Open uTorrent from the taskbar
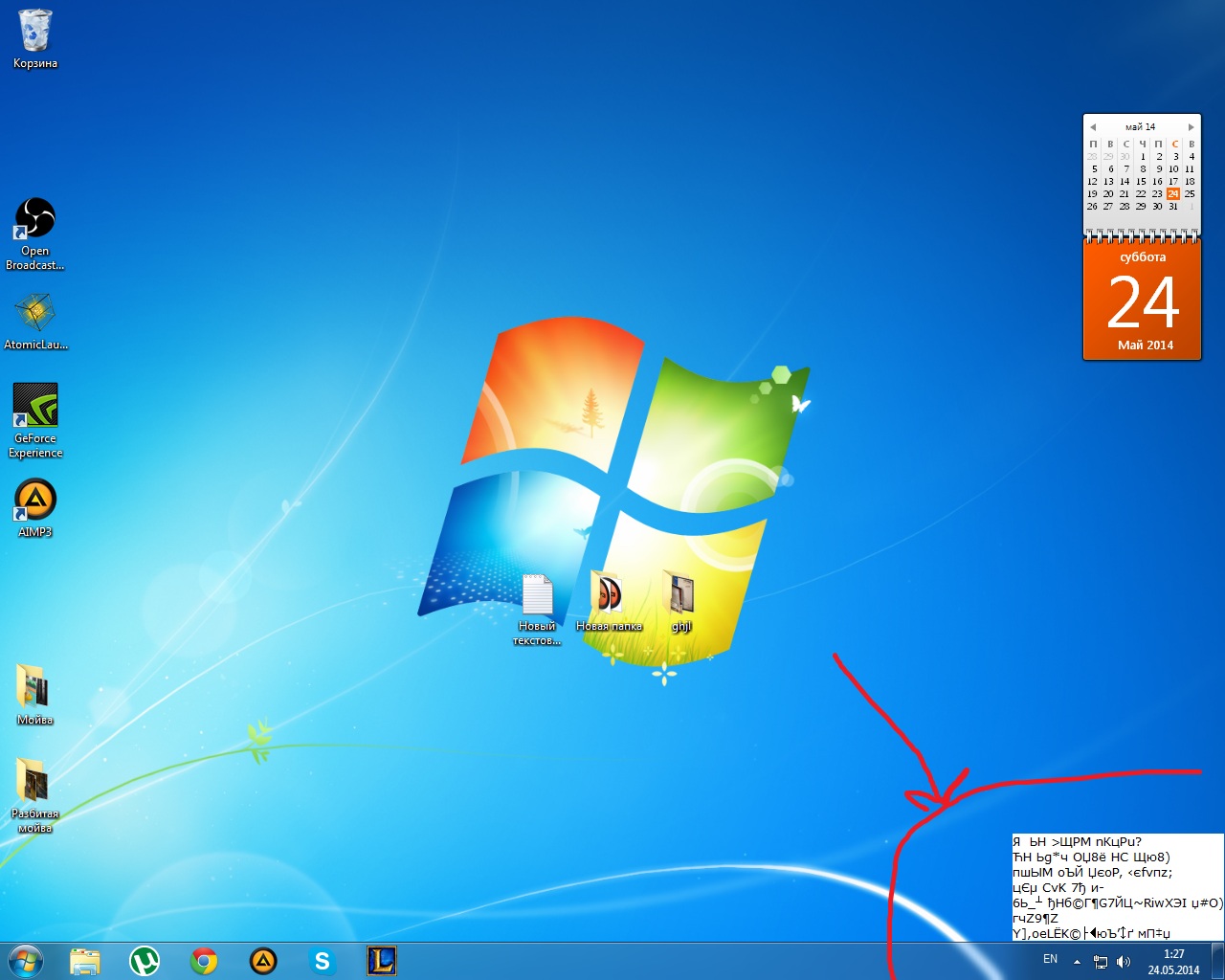This screenshot has height=980, width=1225. 145,961
